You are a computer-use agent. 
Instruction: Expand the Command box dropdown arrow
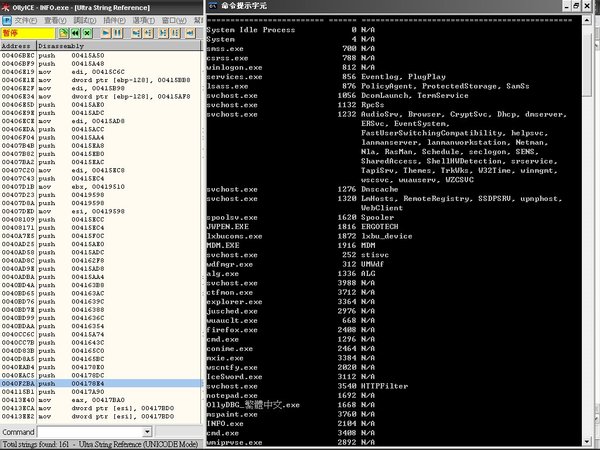tap(146, 432)
